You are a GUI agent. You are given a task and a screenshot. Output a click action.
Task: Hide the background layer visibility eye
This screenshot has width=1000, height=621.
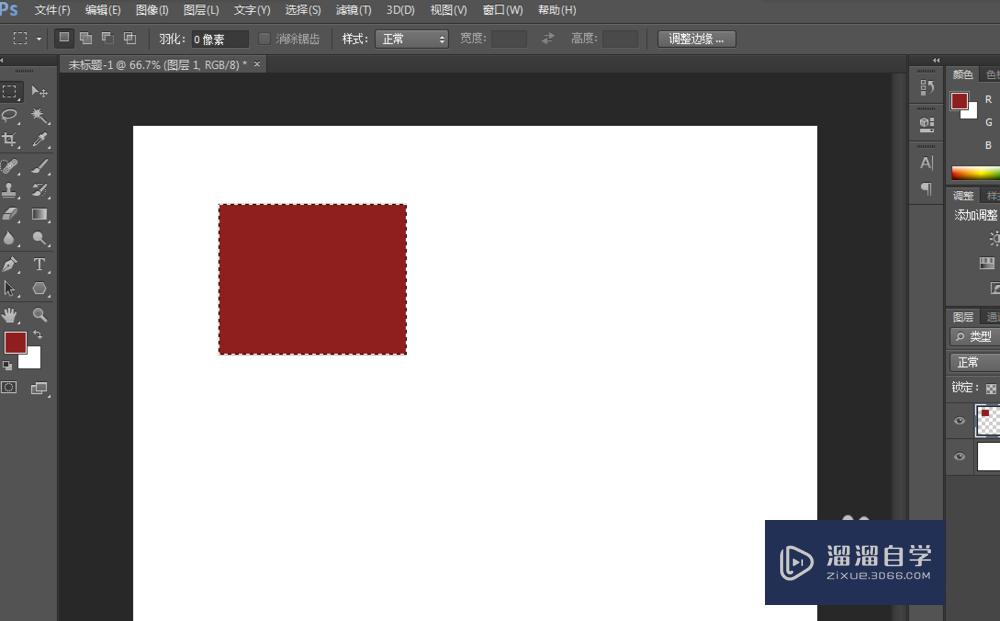tap(959, 457)
